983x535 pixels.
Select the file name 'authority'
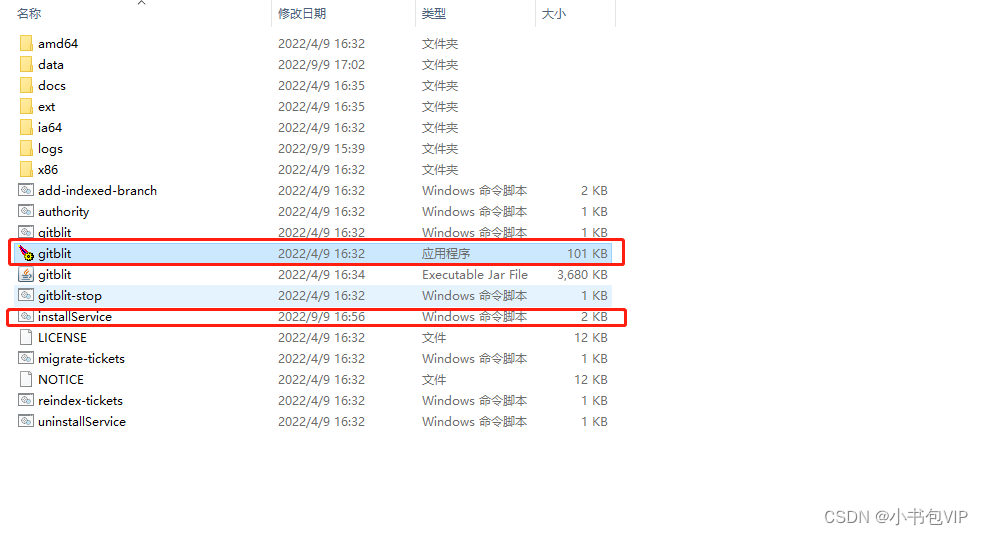tap(63, 212)
